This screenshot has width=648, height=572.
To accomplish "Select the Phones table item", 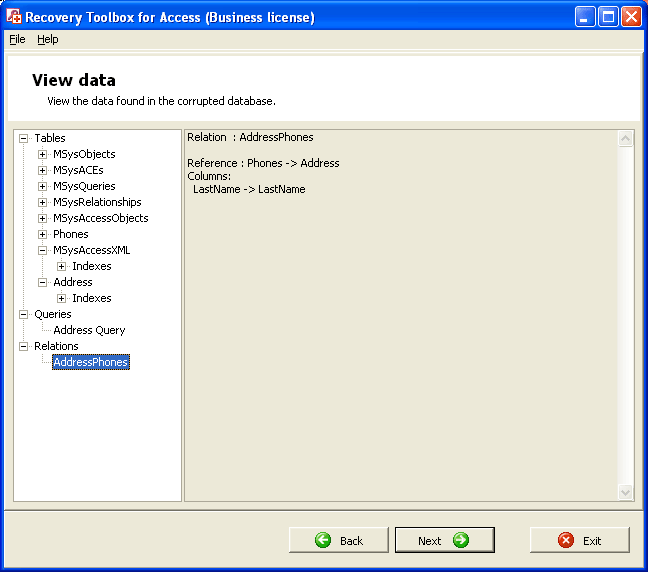I will click(71, 234).
